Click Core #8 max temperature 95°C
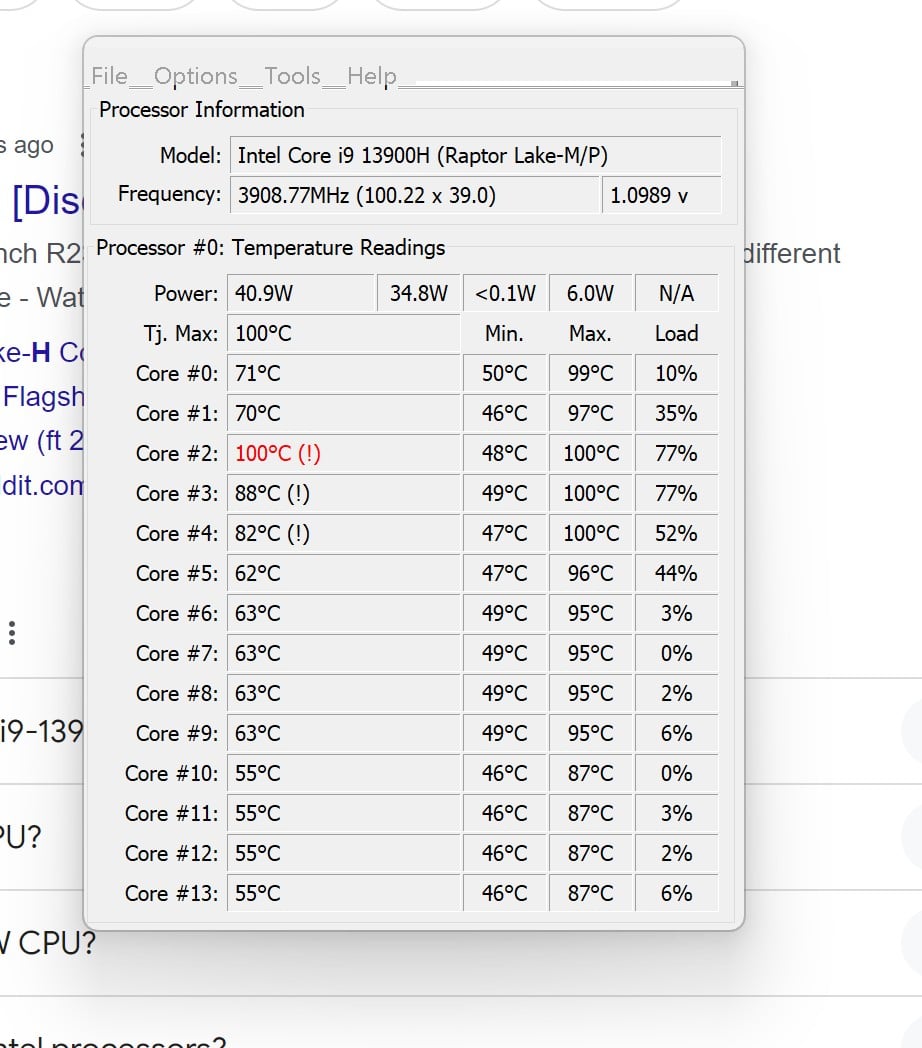 (590, 694)
